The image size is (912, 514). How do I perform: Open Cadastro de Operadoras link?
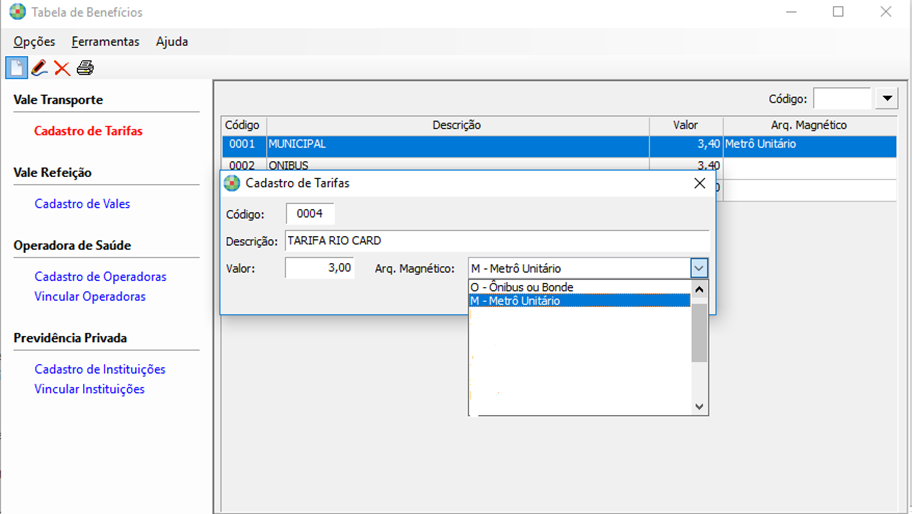100,277
